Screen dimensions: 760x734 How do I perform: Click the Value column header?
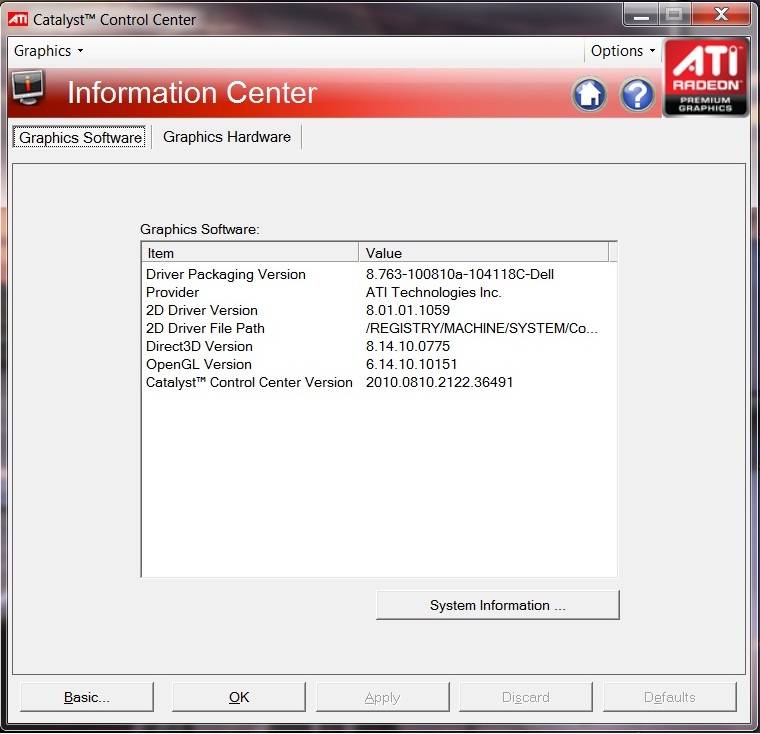click(x=484, y=253)
